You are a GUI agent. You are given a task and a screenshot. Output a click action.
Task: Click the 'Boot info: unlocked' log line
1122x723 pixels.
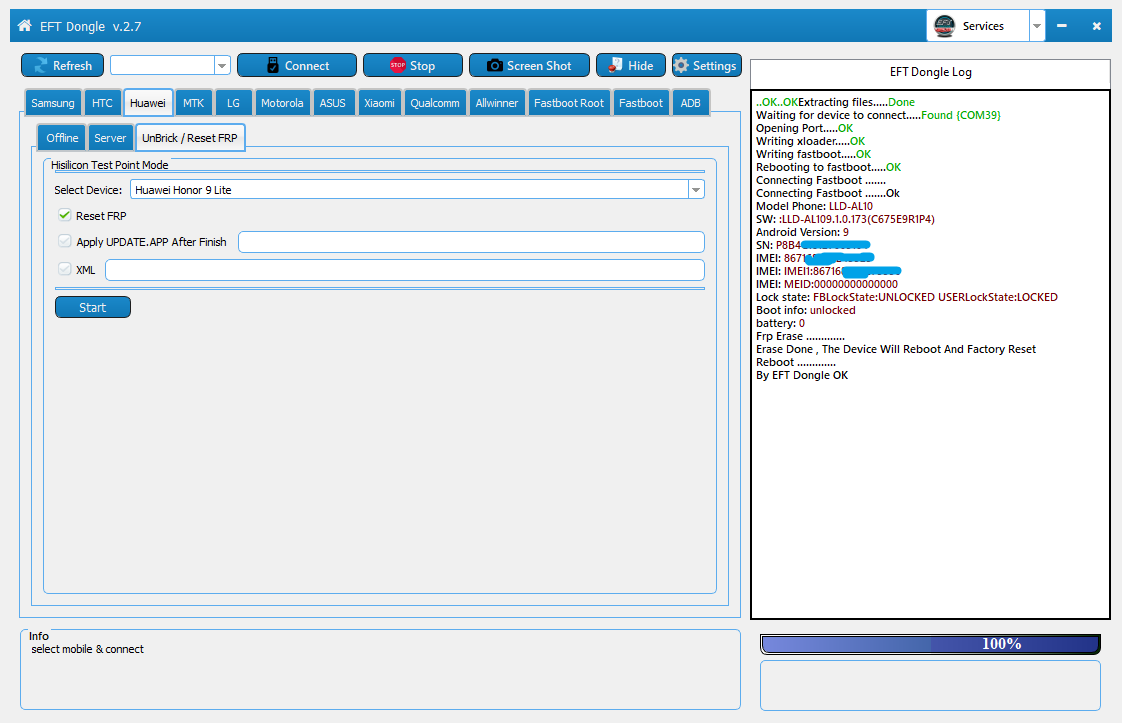[x=806, y=310]
